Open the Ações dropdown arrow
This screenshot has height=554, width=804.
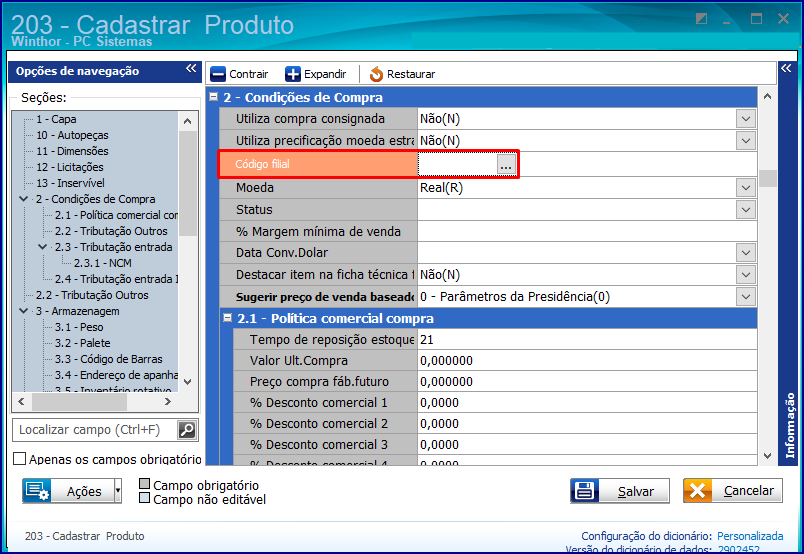coord(118,491)
